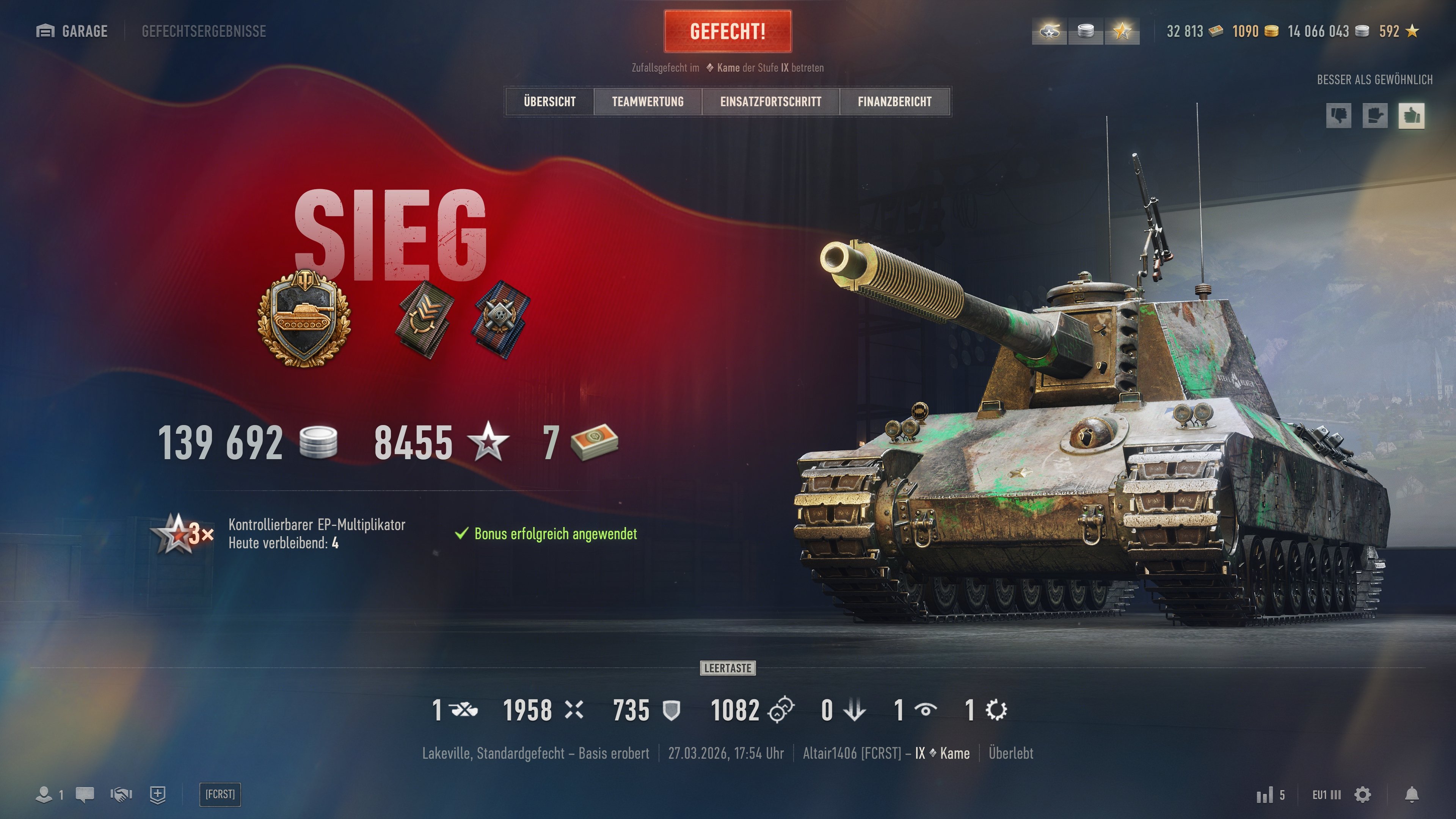1456x819 pixels.
Task: Click the shield-plus icon at bottom left
Action: pos(158,794)
